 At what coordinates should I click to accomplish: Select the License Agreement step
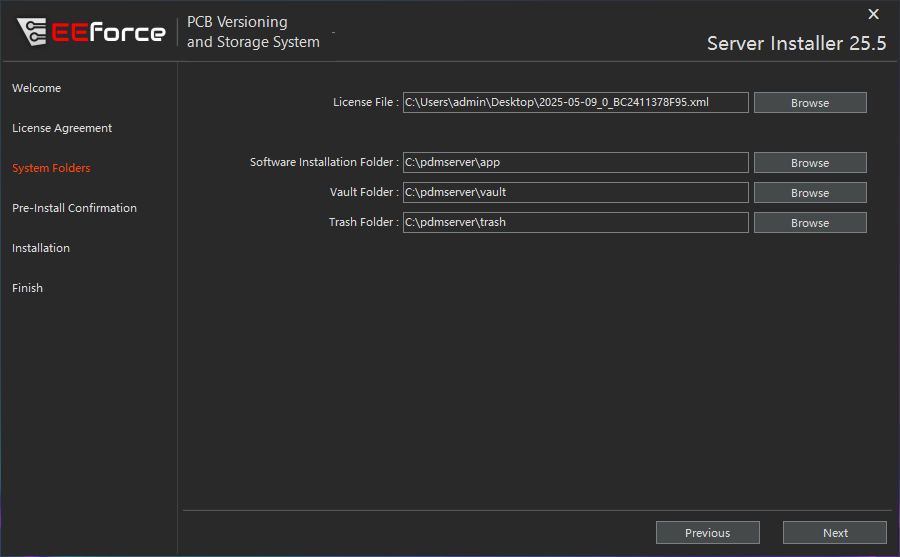pyautogui.click(x=62, y=128)
